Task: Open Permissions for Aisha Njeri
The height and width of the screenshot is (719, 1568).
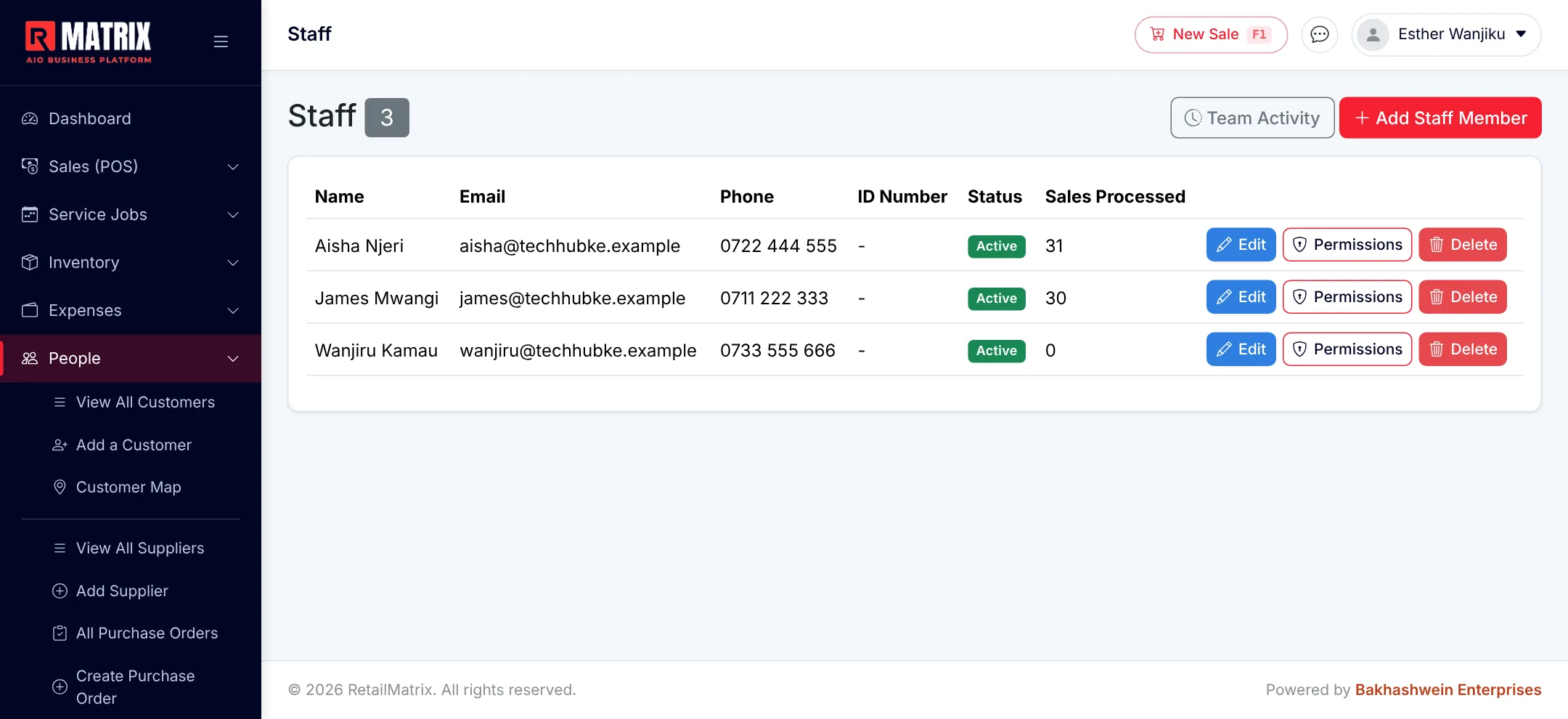Action: 1347,245
